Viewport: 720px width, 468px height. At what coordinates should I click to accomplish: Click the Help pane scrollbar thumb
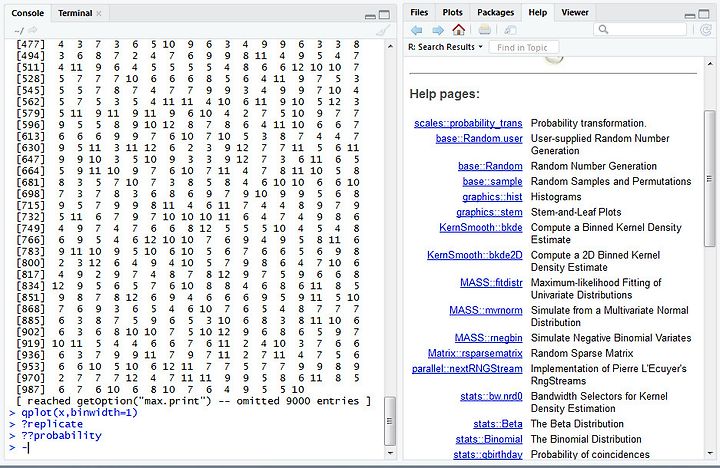pyautogui.click(x=709, y=179)
